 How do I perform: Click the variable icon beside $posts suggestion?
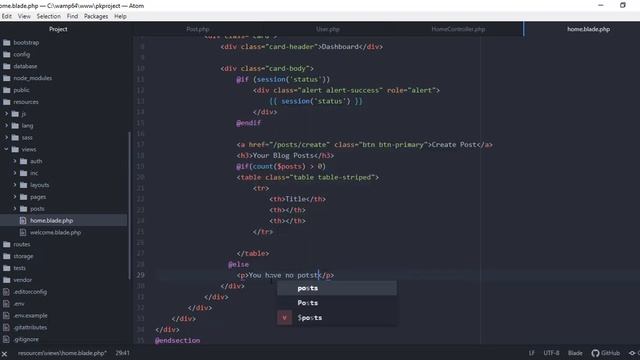tap(284, 318)
